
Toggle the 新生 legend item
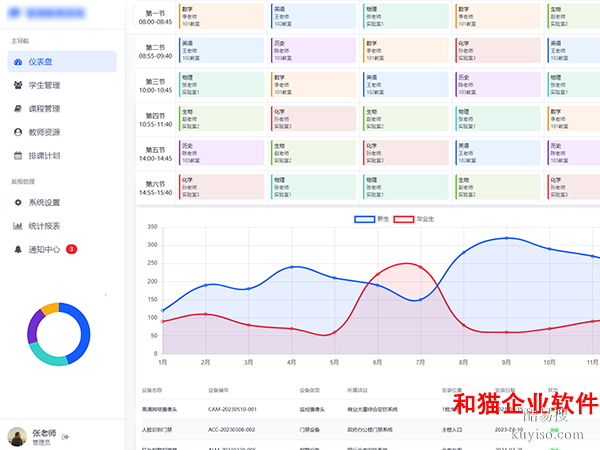click(372, 219)
